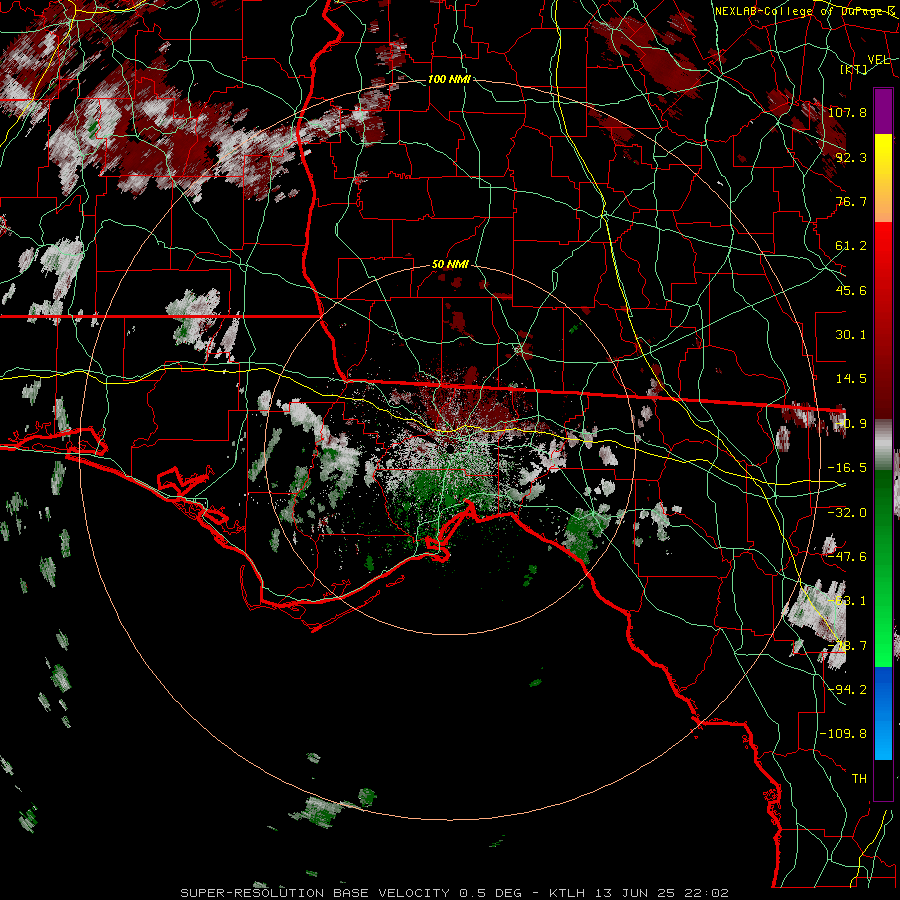
Task: Click the -47.6 legend value
Action: click(847, 557)
